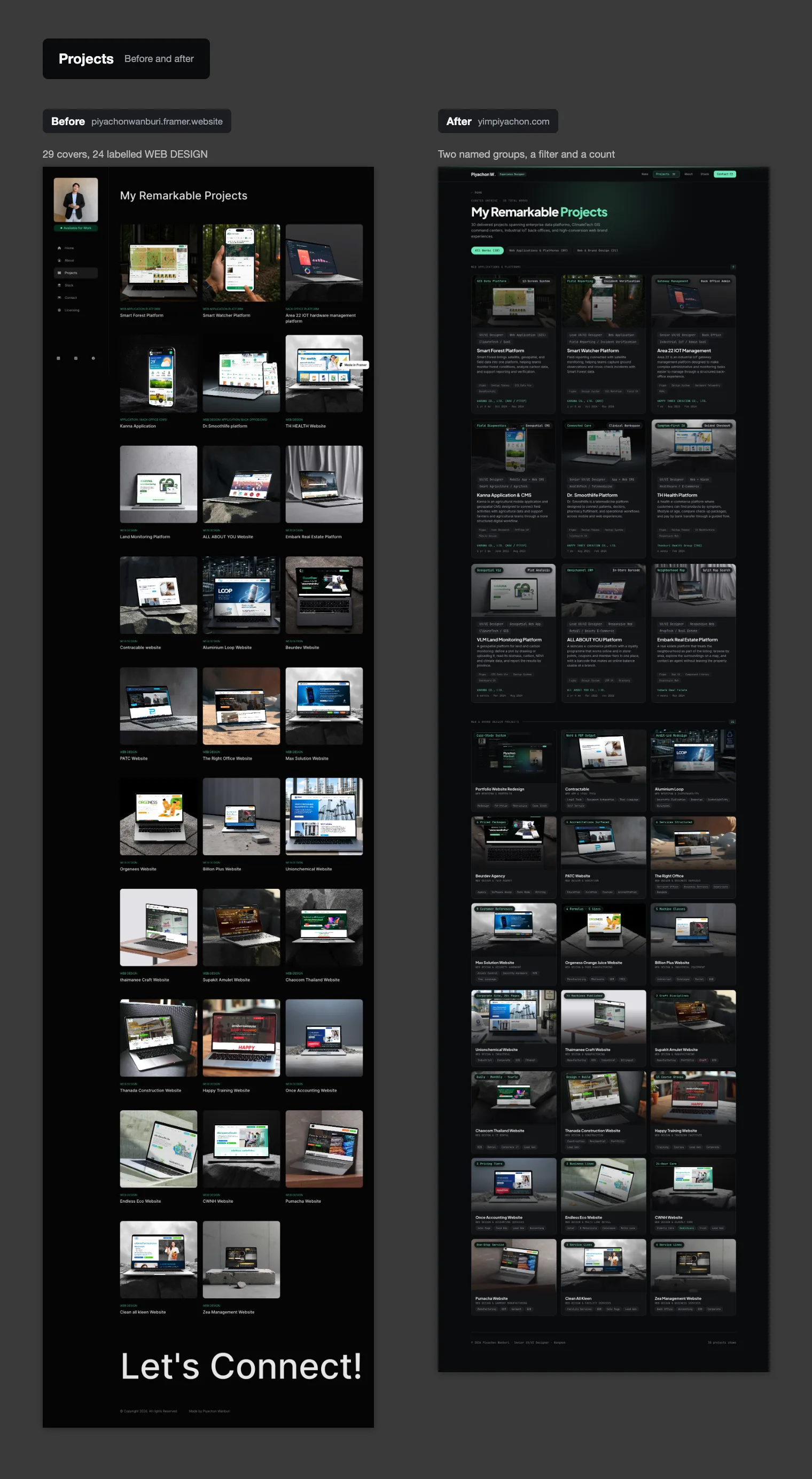The width and height of the screenshot is (812, 1479).
Task: Open Chaocom Thailand Website card in After
Action: pyautogui.click(x=513, y=1112)
